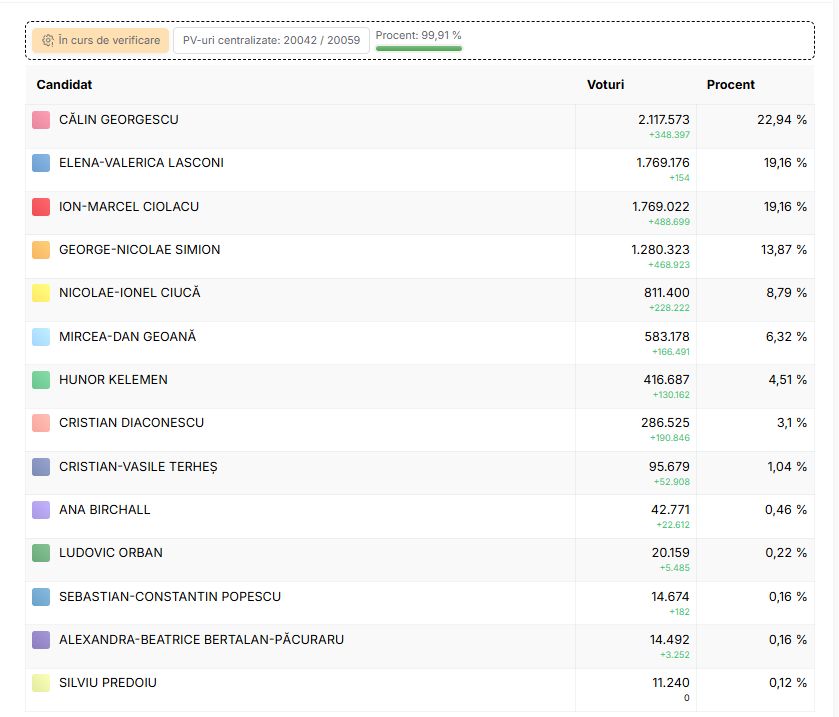Select candidate name NICOLAE-IONEL CIUCĂ
The height and width of the screenshot is (717, 839).
[x=129, y=292]
